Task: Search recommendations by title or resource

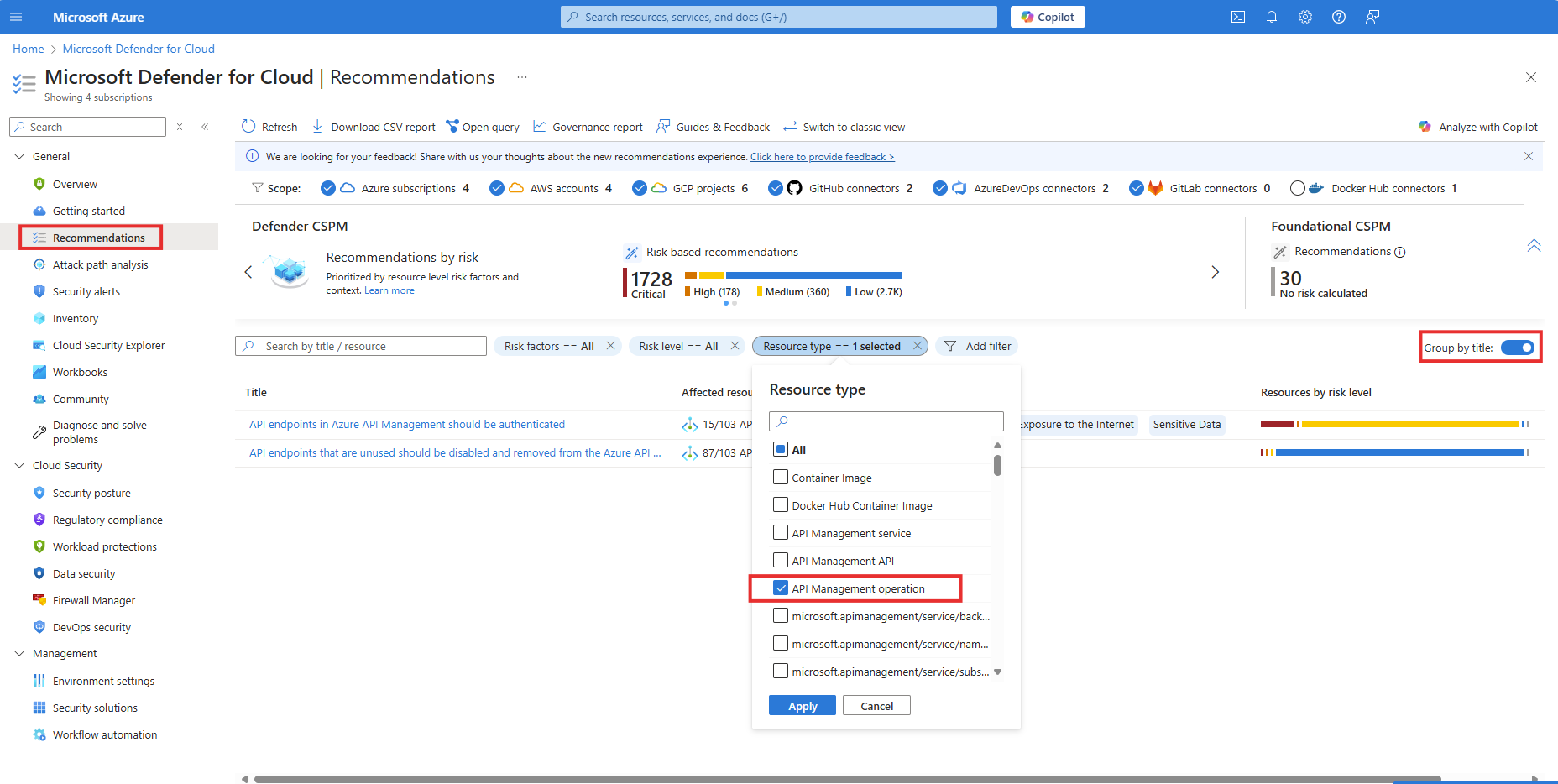Action: (x=361, y=346)
